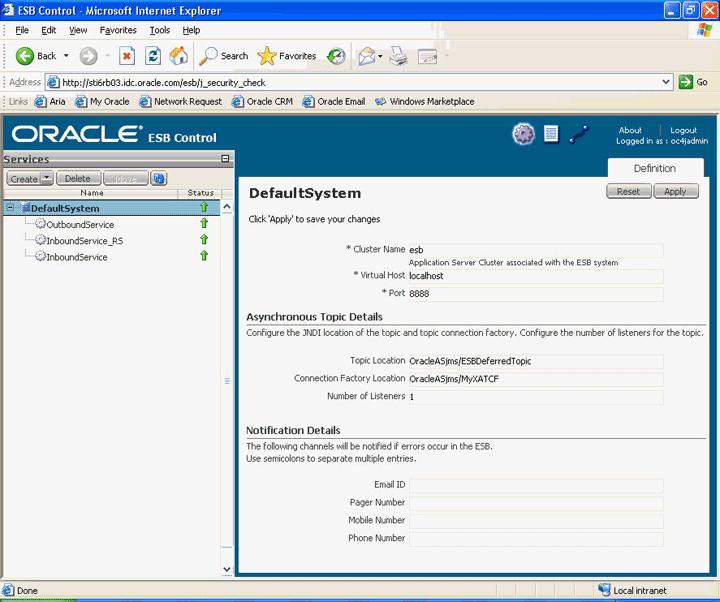Click the gear icon of InboundService_RS
Screen dimensions: 720x602
click(40, 240)
